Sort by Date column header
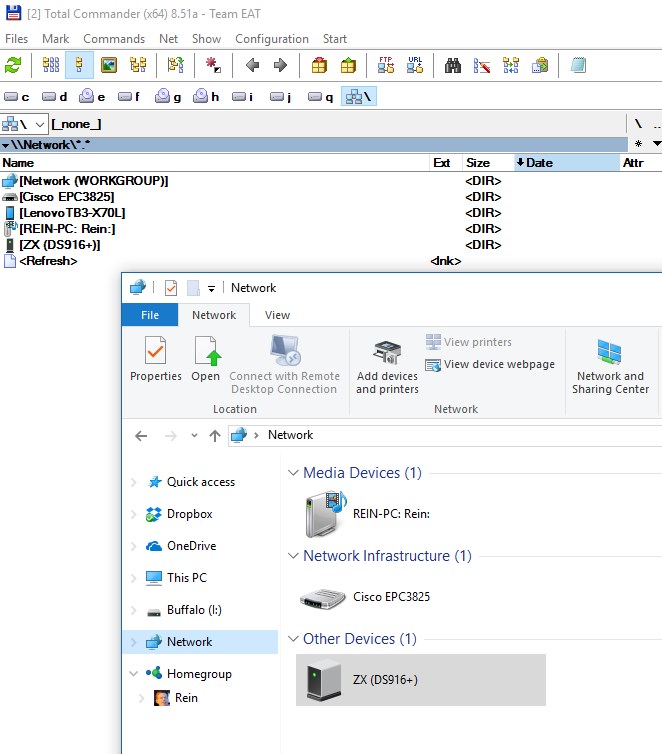The height and width of the screenshot is (754, 662). coord(567,163)
